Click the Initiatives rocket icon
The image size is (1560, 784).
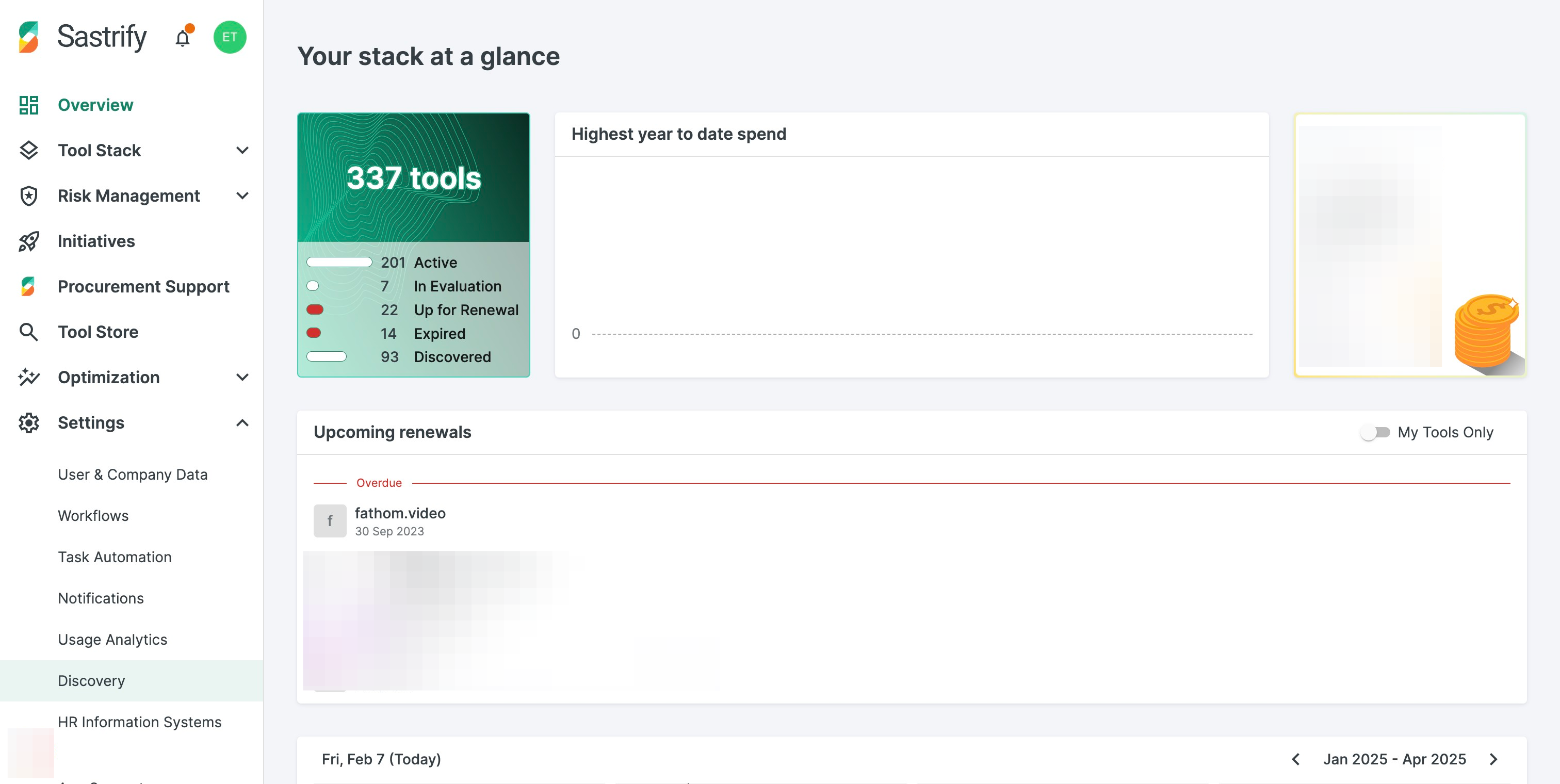28,241
